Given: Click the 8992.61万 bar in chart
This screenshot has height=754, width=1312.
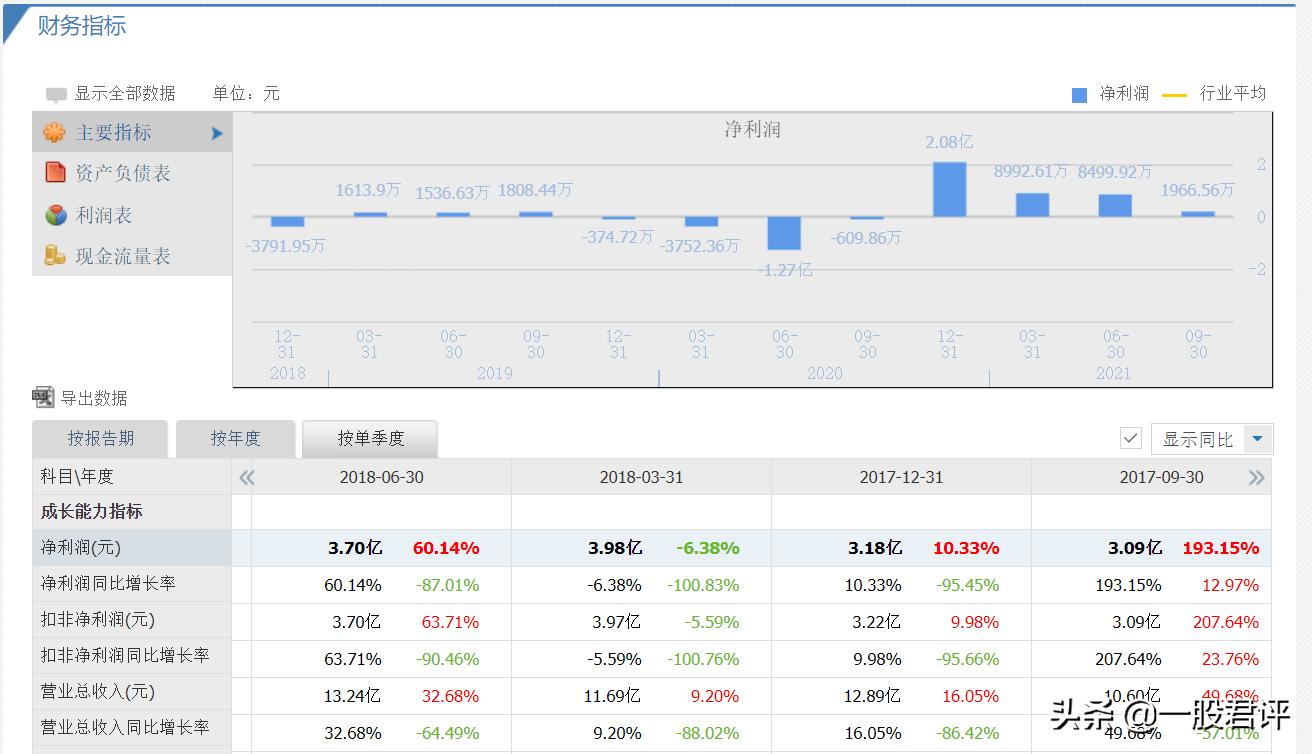Looking at the screenshot, I should point(1032,205).
